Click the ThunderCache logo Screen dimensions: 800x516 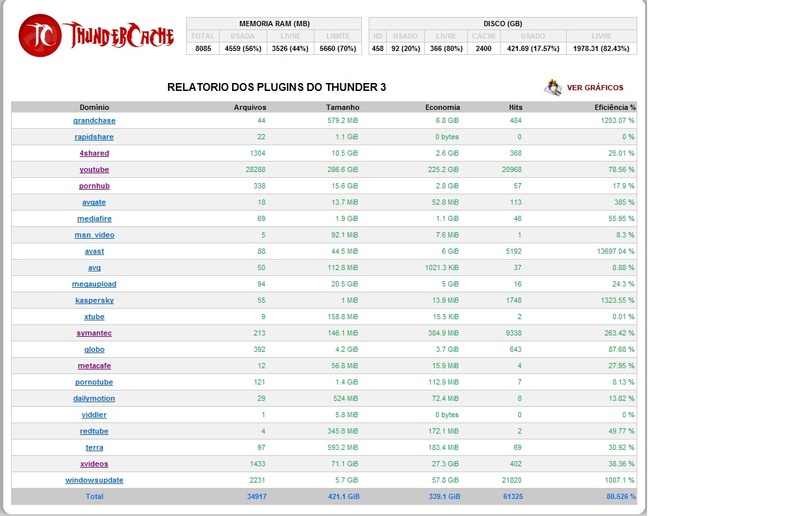pyautogui.click(x=96, y=35)
